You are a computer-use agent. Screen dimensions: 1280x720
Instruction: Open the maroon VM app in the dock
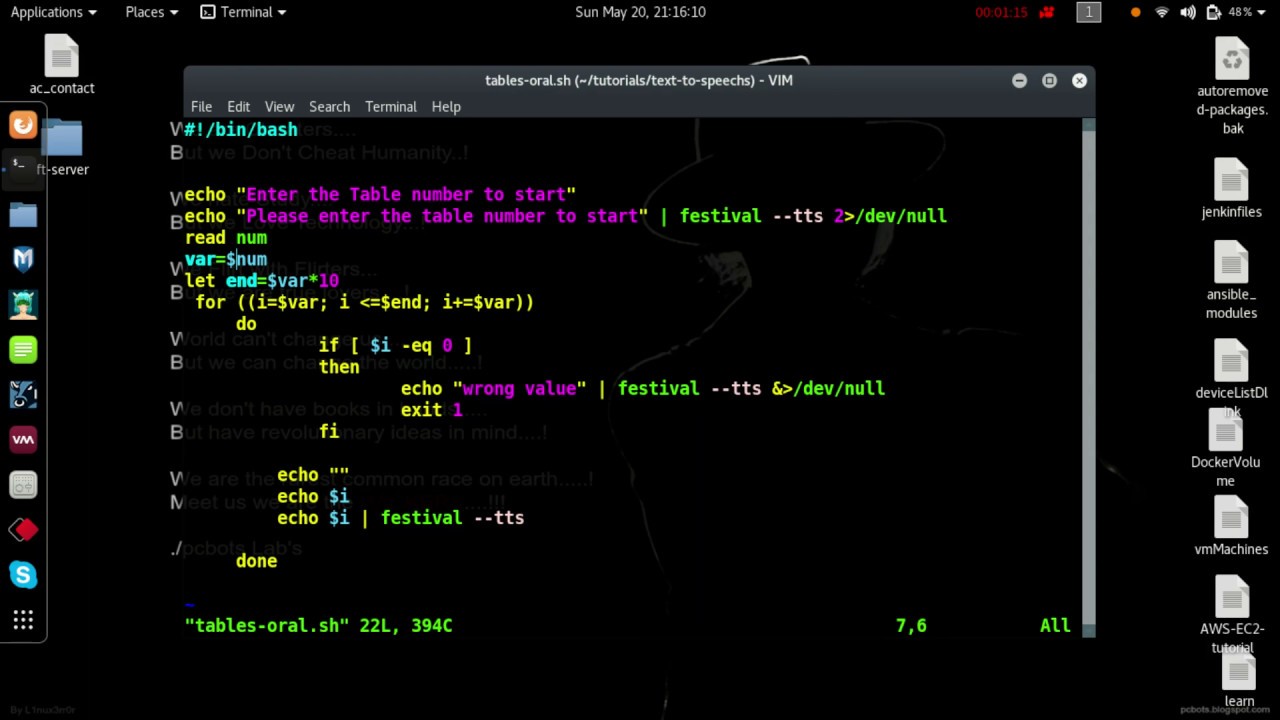(x=23, y=439)
